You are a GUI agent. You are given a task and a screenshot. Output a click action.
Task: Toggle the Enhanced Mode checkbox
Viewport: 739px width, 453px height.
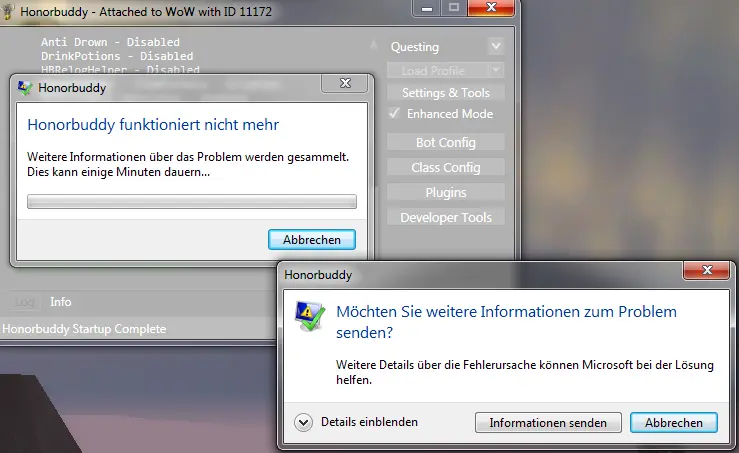[x=395, y=114]
